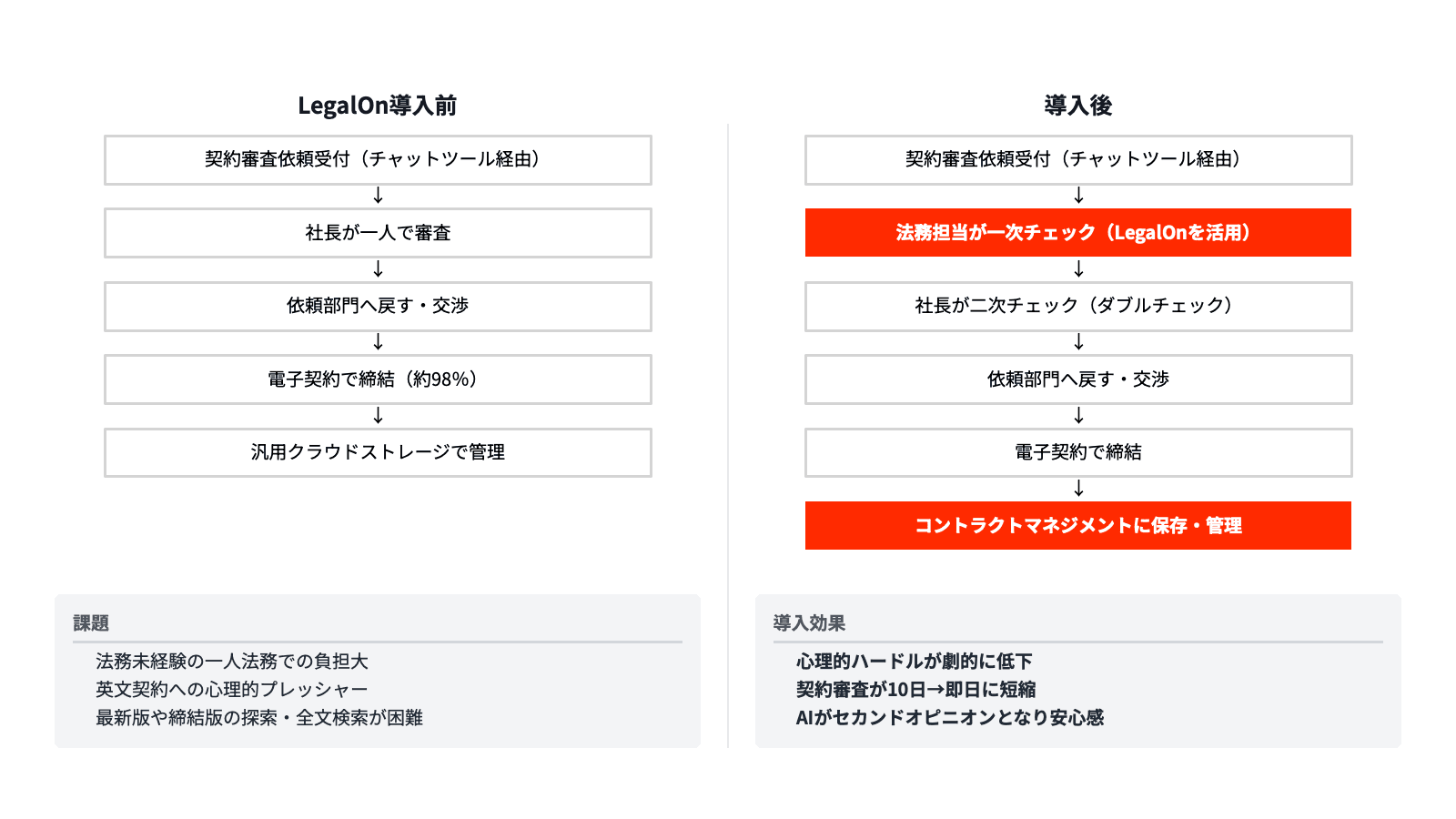Click the 社長が二次チェック（ダブルチェック） step box
This screenshot has height=819, width=1456.
(1078, 306)
